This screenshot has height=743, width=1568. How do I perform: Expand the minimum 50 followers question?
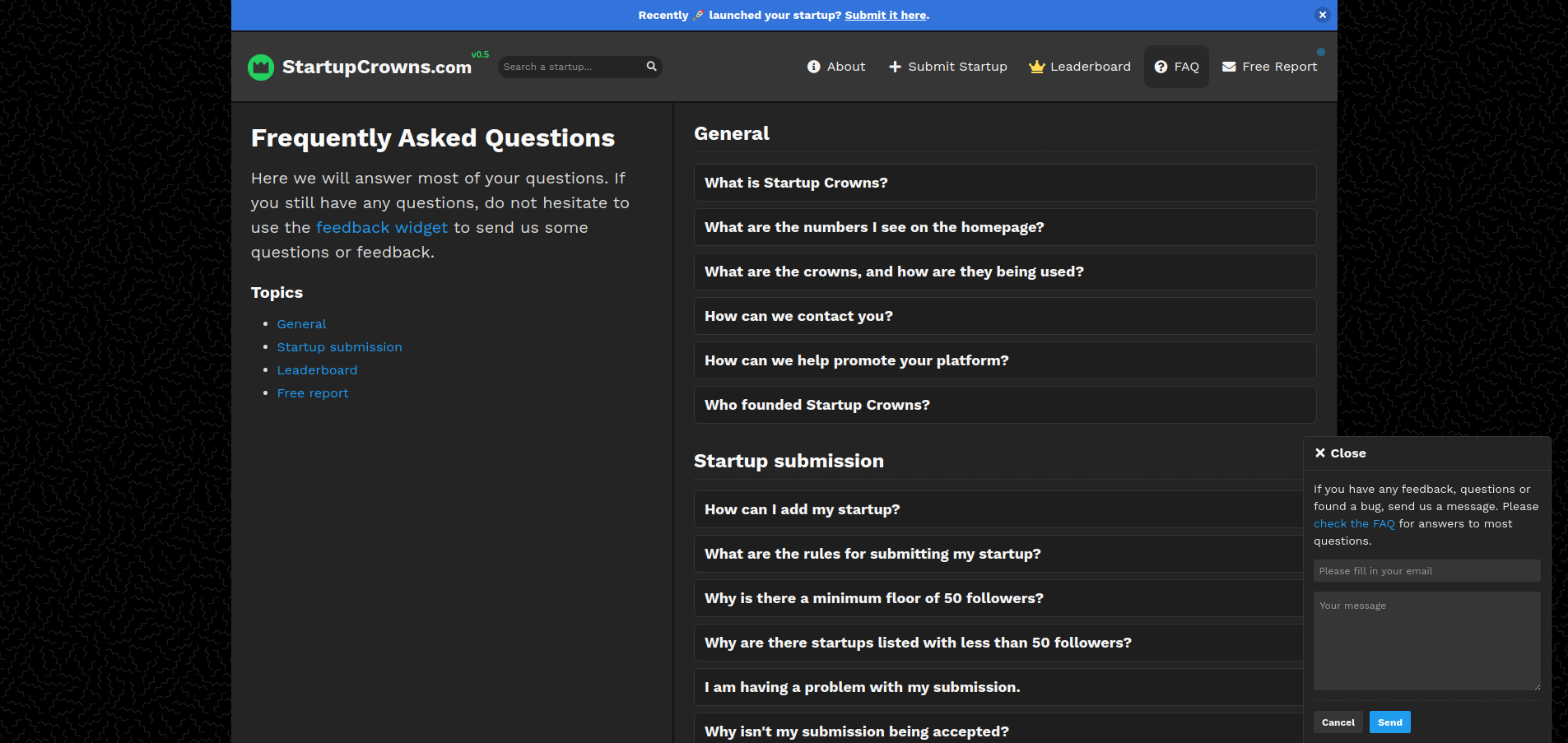point(998,598)
